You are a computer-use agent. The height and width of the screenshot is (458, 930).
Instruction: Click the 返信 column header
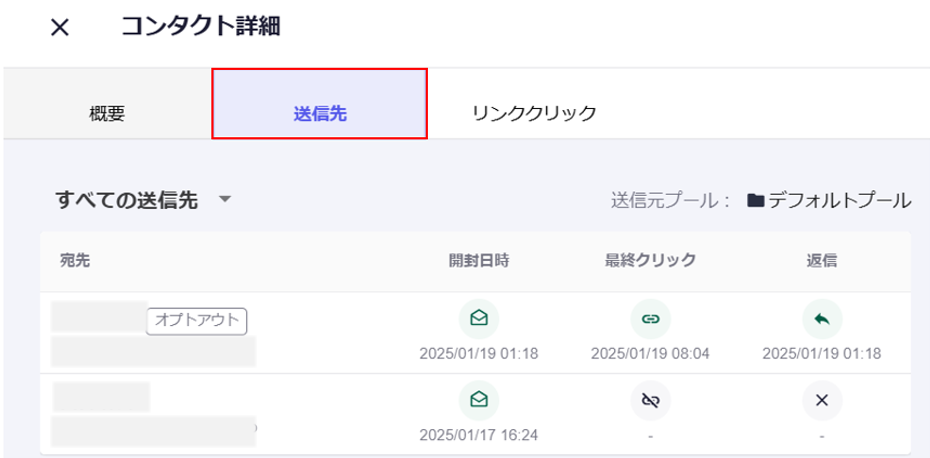tap(822, 260)
